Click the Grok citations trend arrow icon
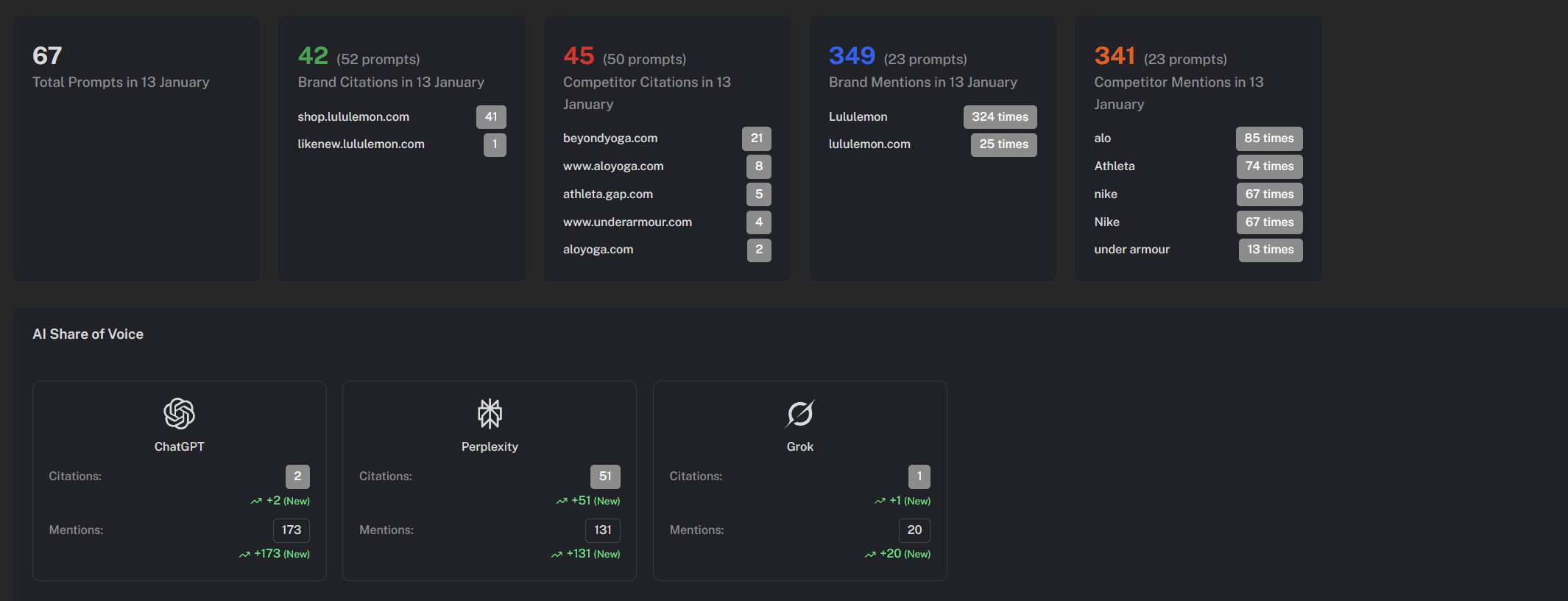This screenshot has width=1568, height=601. (x=880, y=502)
